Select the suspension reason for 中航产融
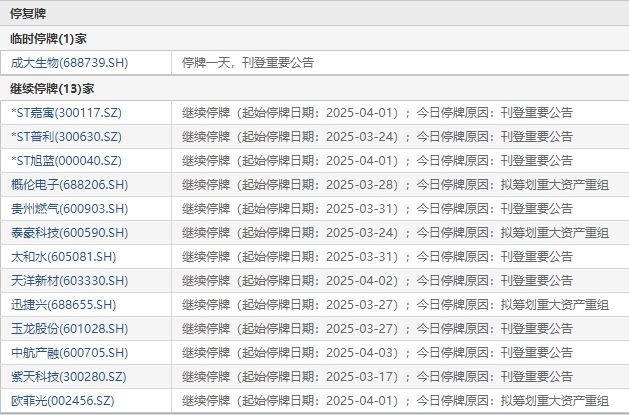Viewport: 629px width, 415px height. 377,353
